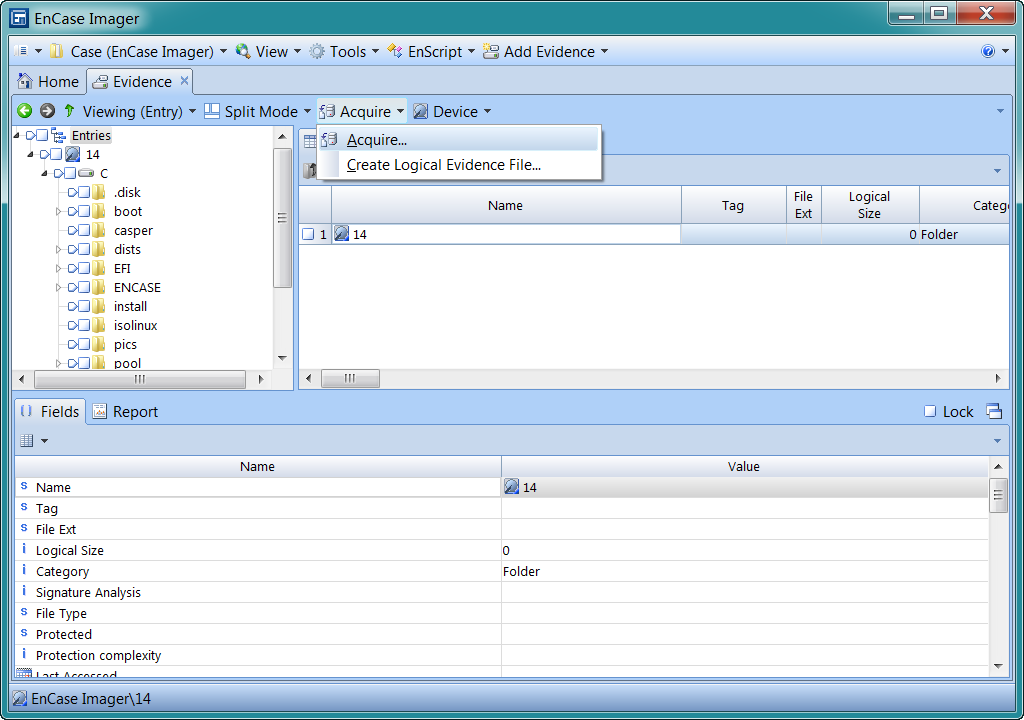Image resolution: width=1024 pixels, height=720 pixels.
Task: Check the install folder checkbox
Action: coord(84,306)
